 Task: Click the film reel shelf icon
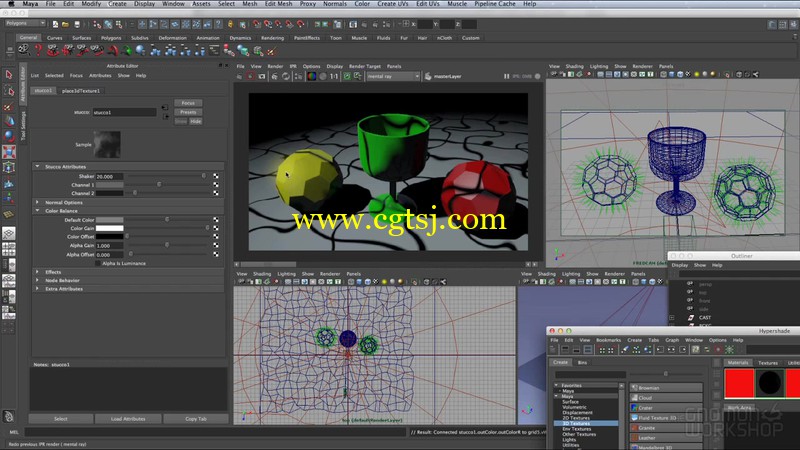[x=23, y=50]
